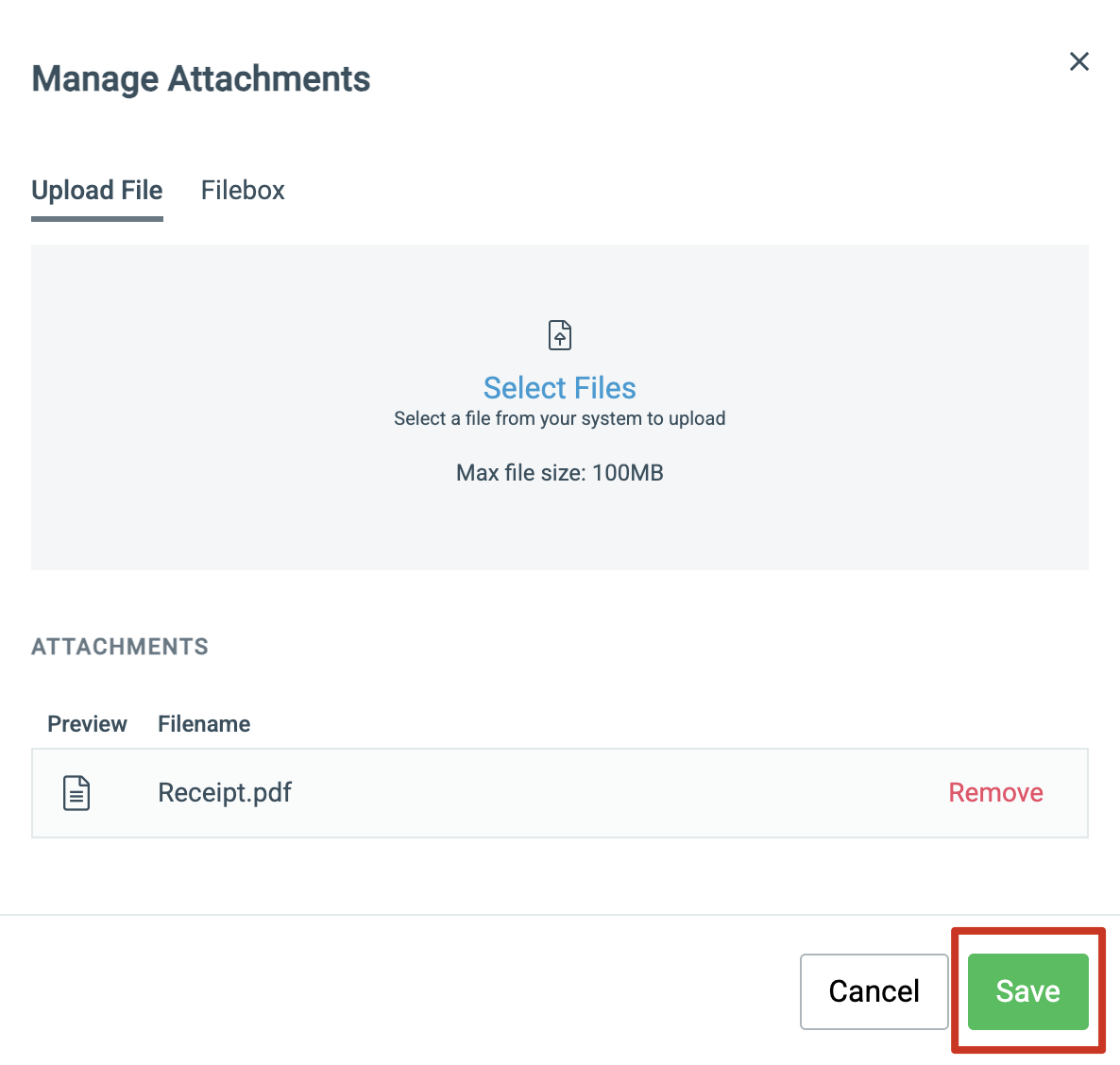Select the Receipt.pdf filename
This screenshot has height=1065, width=1120.
[225, 793]
